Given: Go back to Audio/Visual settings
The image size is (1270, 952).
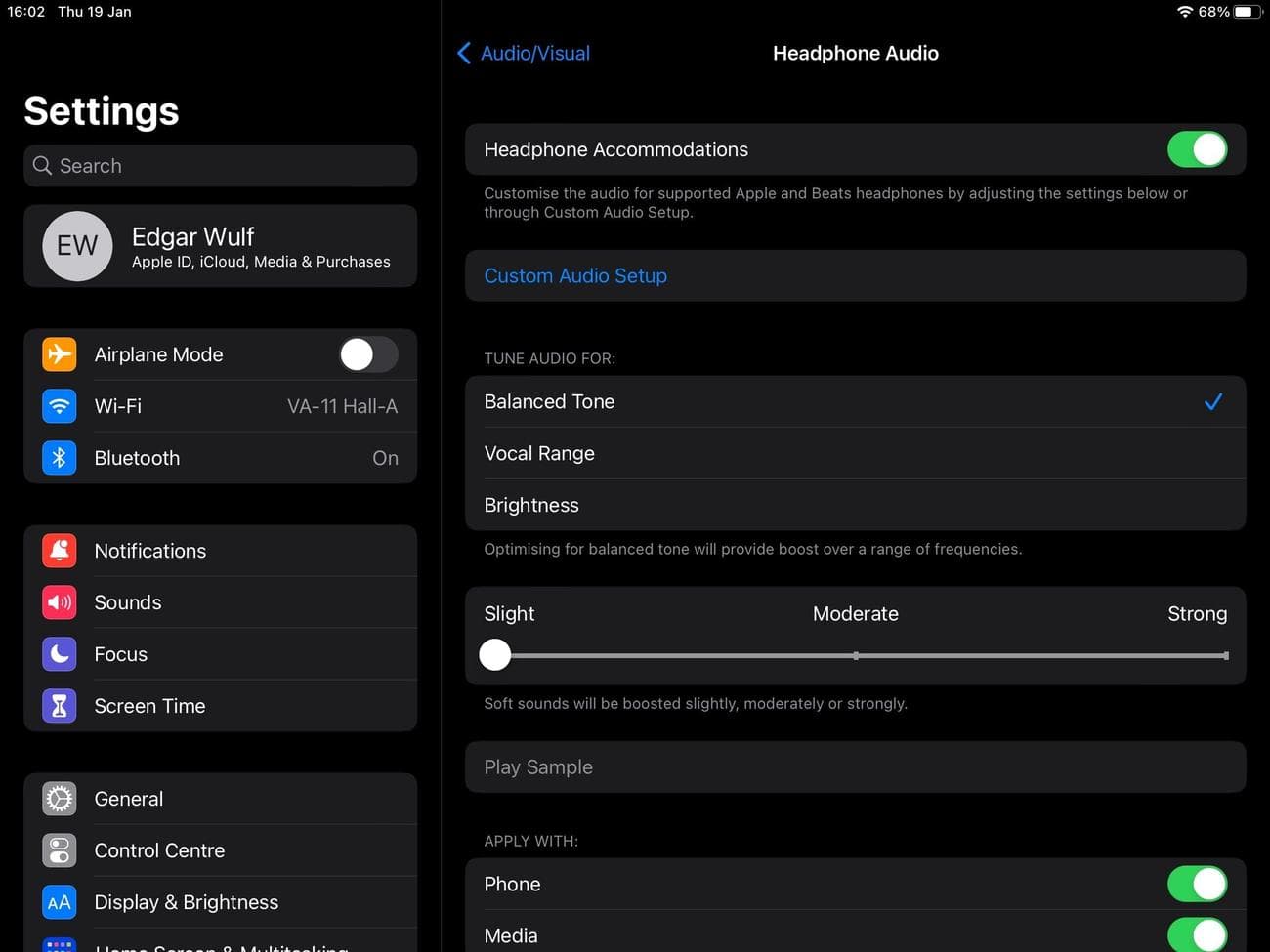Looking at the screenshot, I should click(524, 54).
